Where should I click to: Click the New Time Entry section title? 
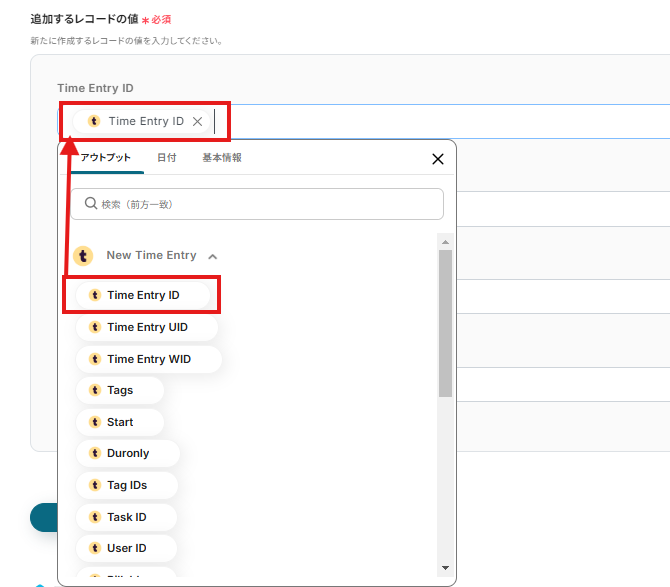pos(151,255)
